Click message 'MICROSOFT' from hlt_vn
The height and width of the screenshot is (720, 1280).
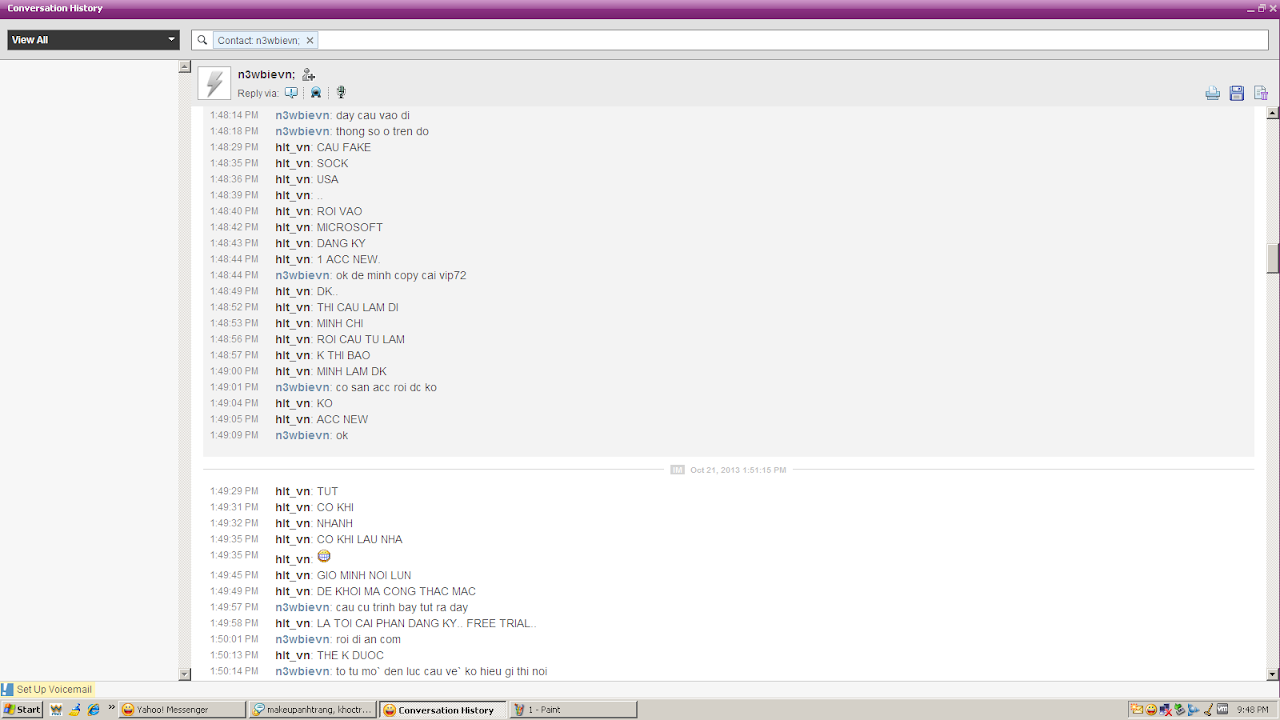coord(350,227)
